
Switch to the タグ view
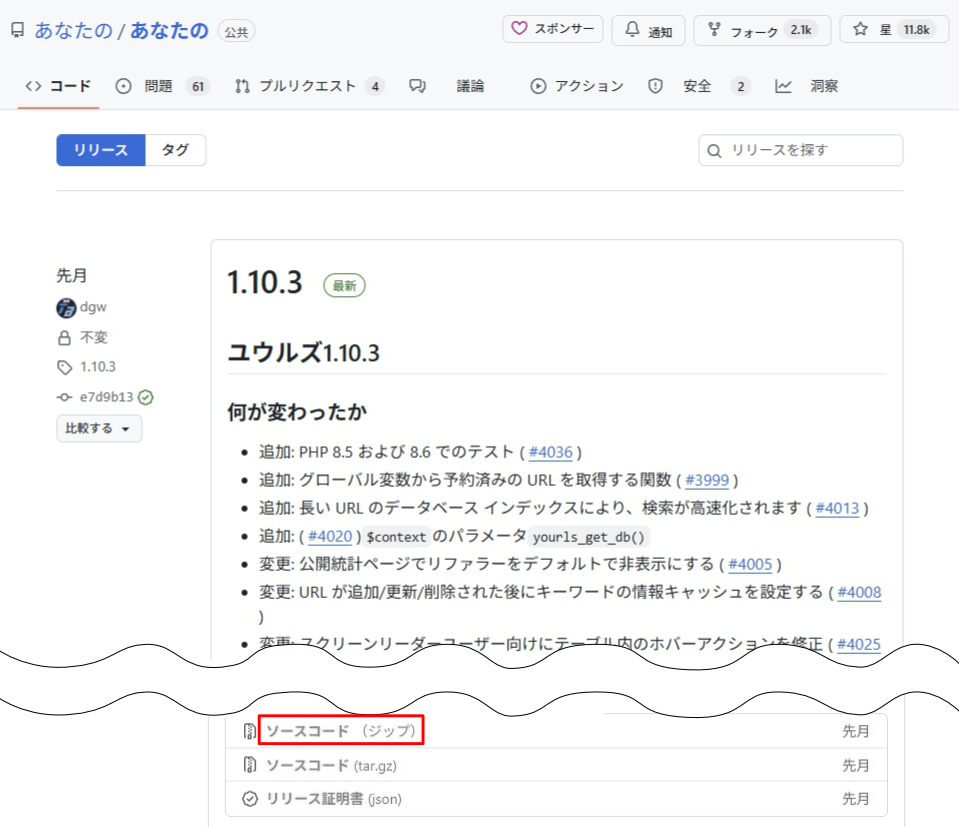[x=175, y=150]
